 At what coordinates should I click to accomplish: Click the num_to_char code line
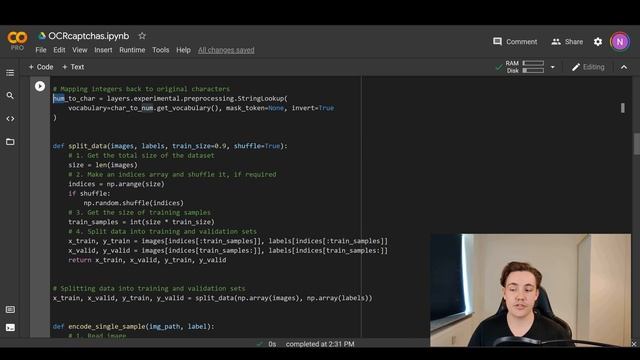point(170,98)
